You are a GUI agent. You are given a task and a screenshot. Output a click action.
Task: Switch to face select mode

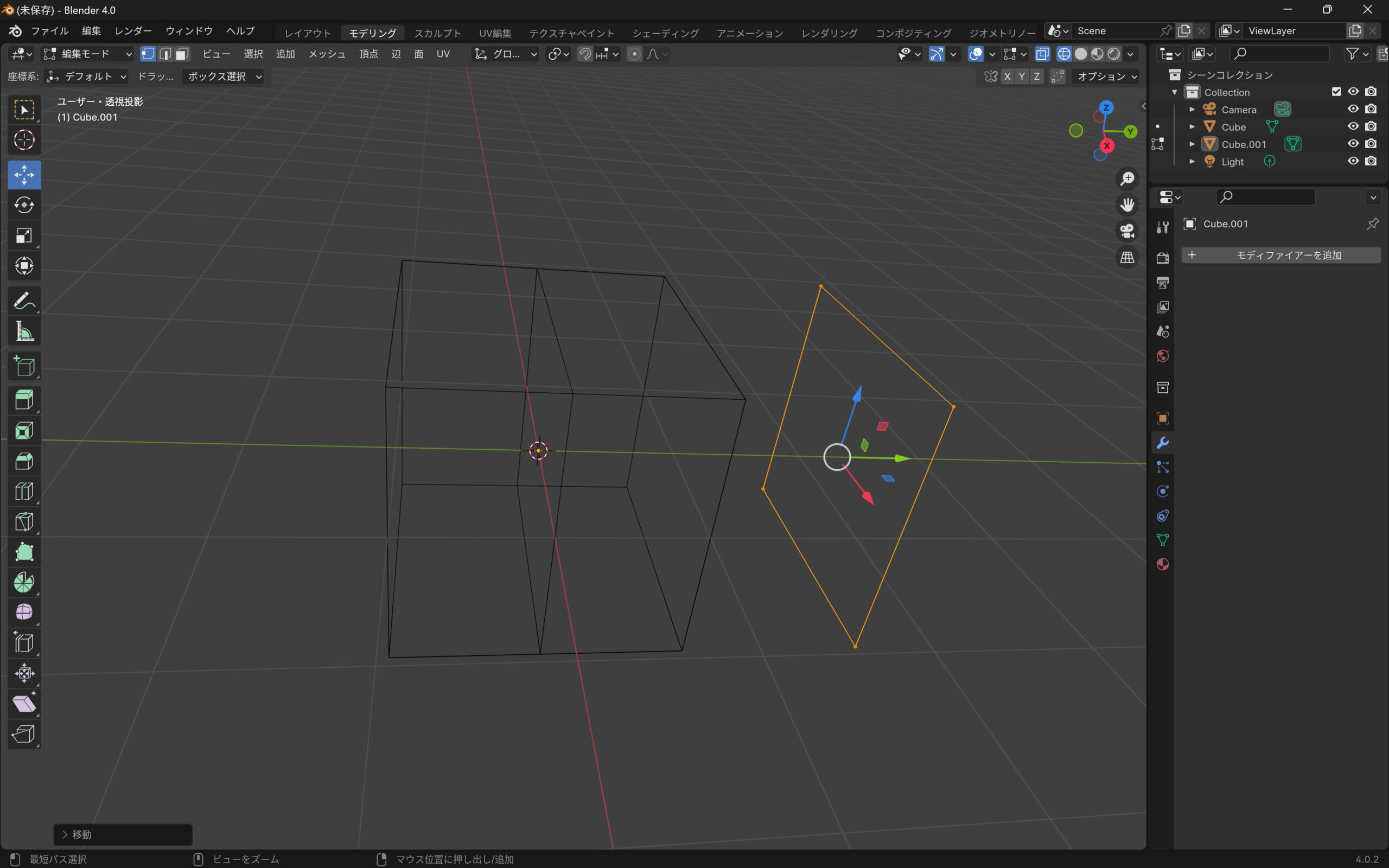[x=182, y=54]
